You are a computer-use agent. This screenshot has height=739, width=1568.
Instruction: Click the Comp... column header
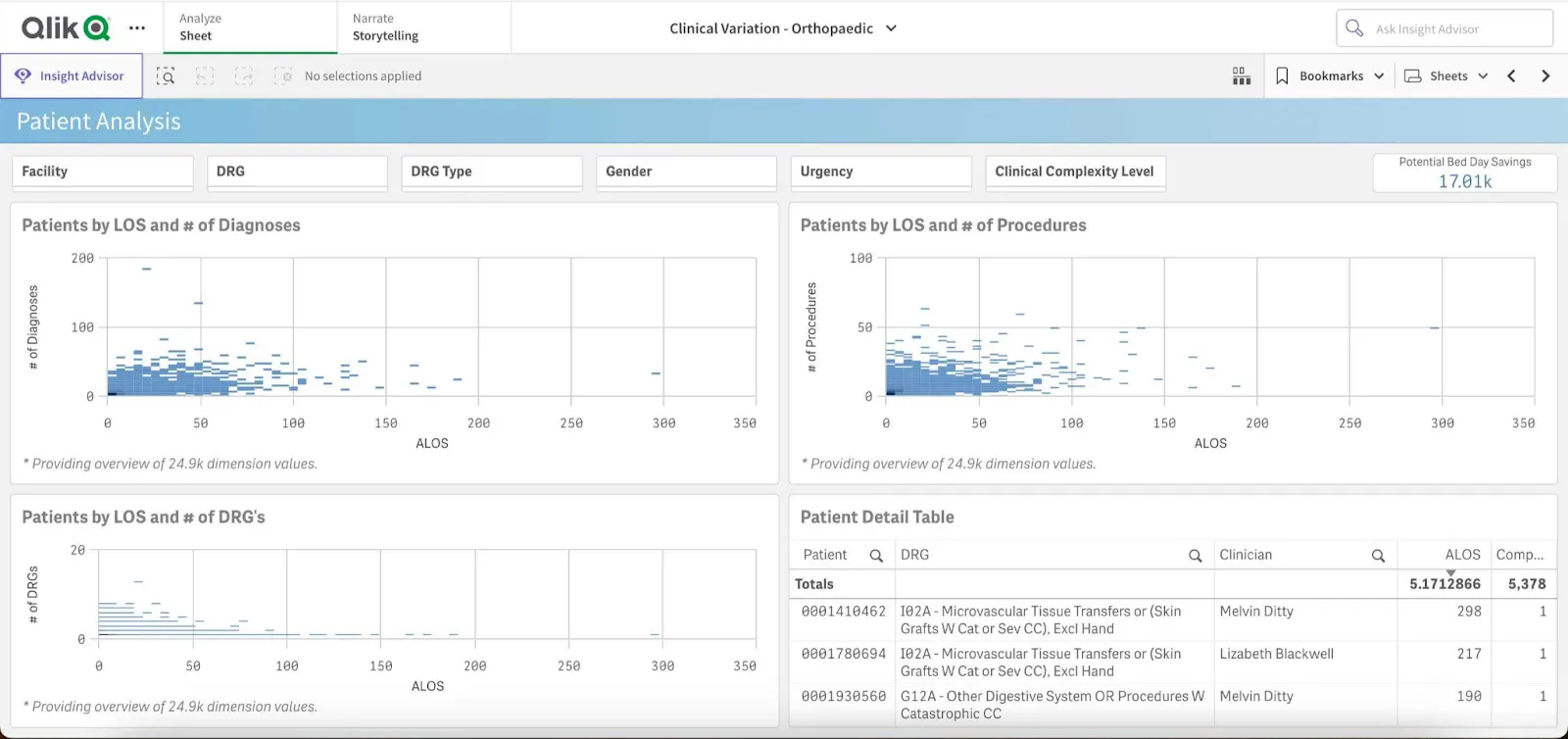(1519, 555)
